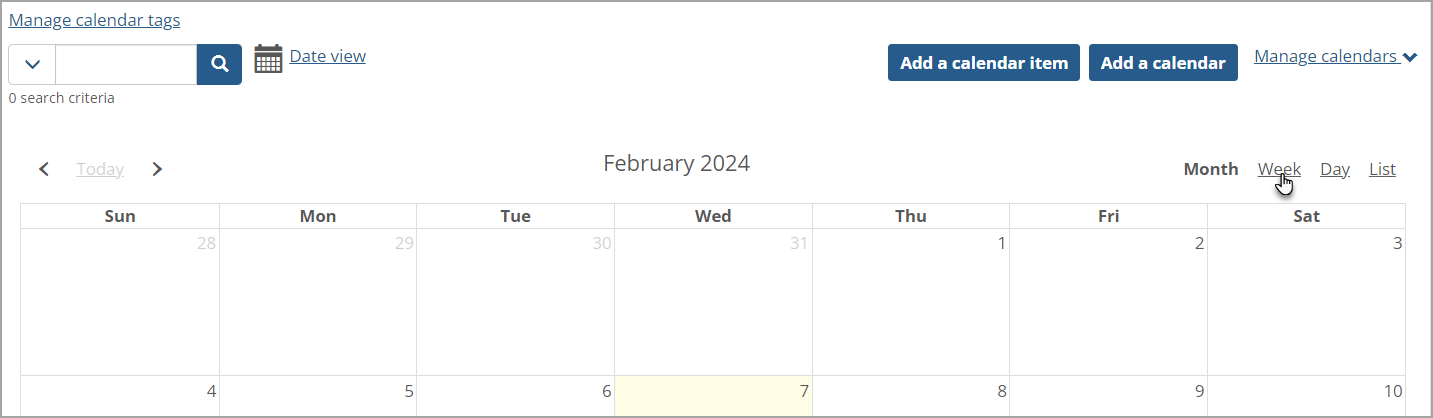Click the Add a calendar button

click(1162, 63)
